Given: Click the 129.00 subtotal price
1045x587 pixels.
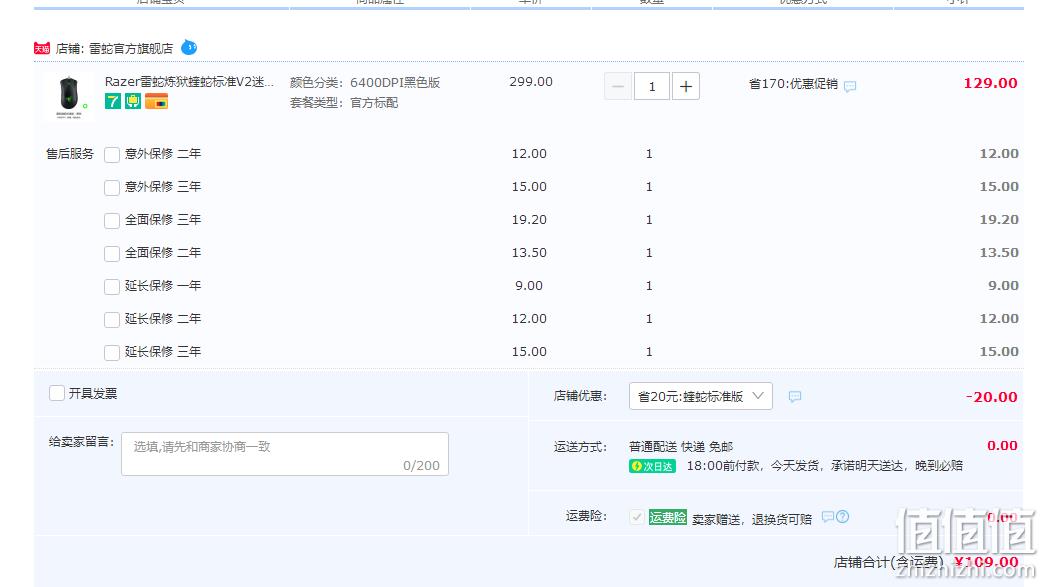Looking at the screenshot, I should click(990, 83).
